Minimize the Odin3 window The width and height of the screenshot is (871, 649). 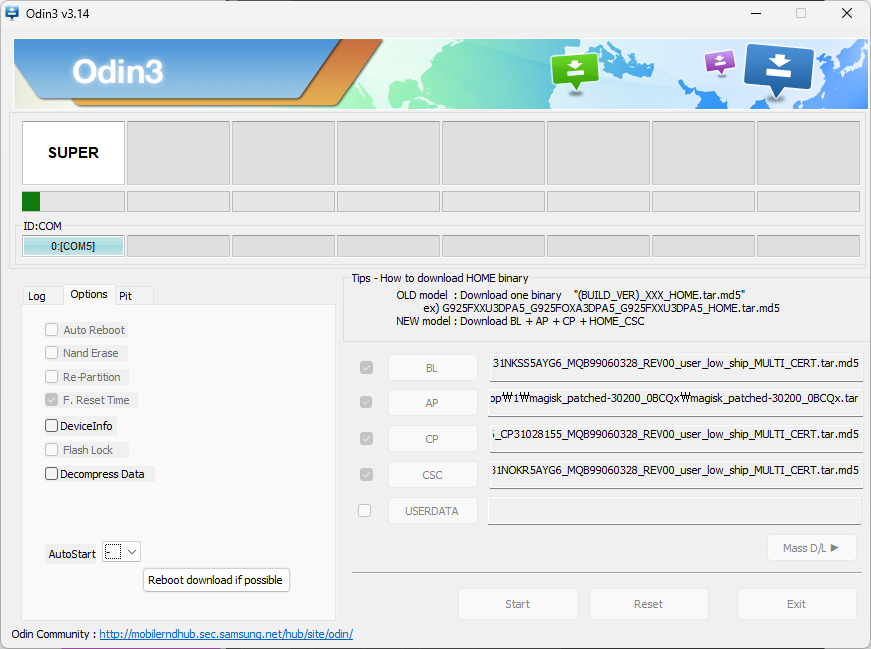click(x=756, y=13)
